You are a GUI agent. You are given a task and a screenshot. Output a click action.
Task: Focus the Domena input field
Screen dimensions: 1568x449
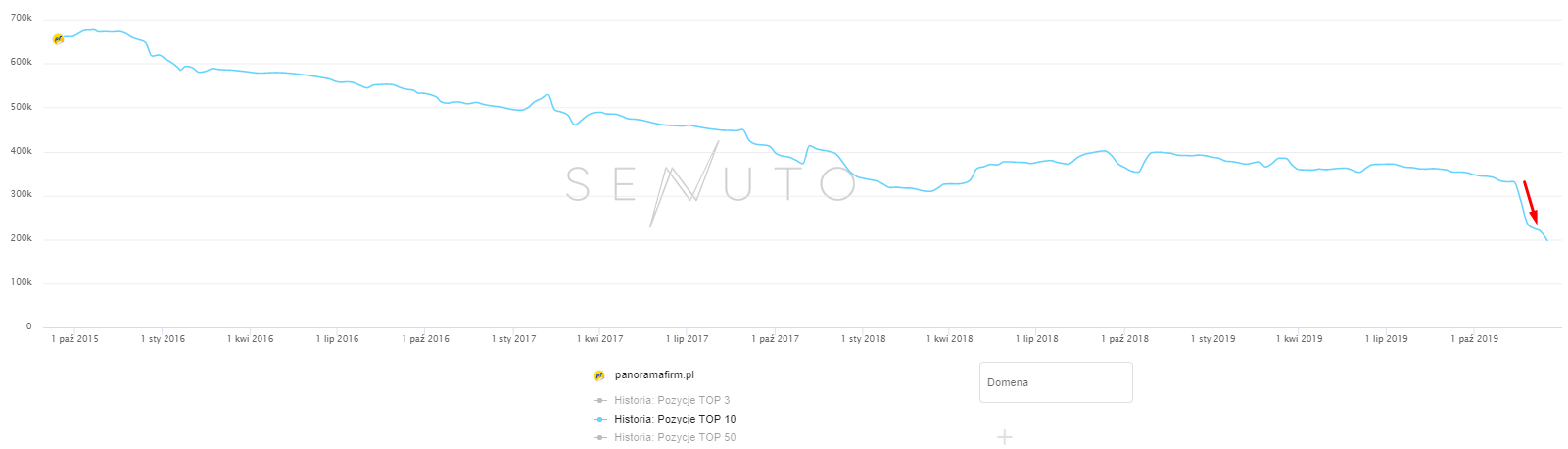pos(1056,382)
